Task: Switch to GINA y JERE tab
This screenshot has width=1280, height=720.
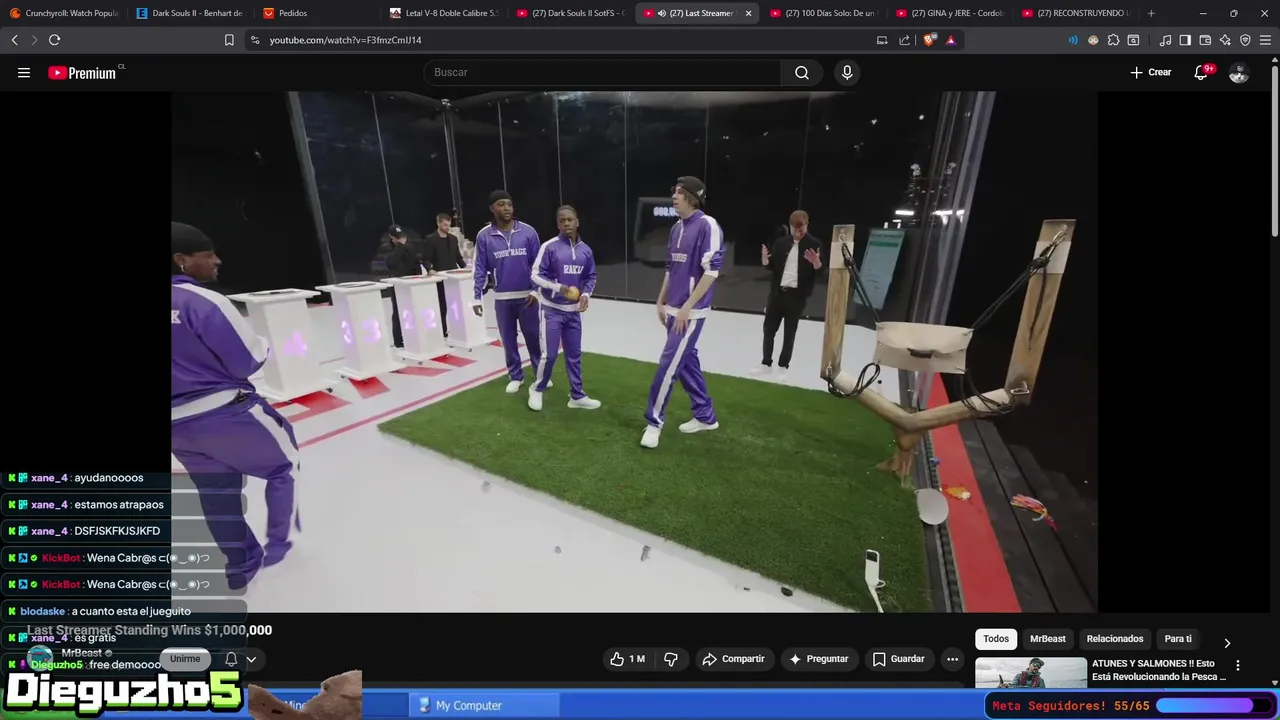Action: 950,13
